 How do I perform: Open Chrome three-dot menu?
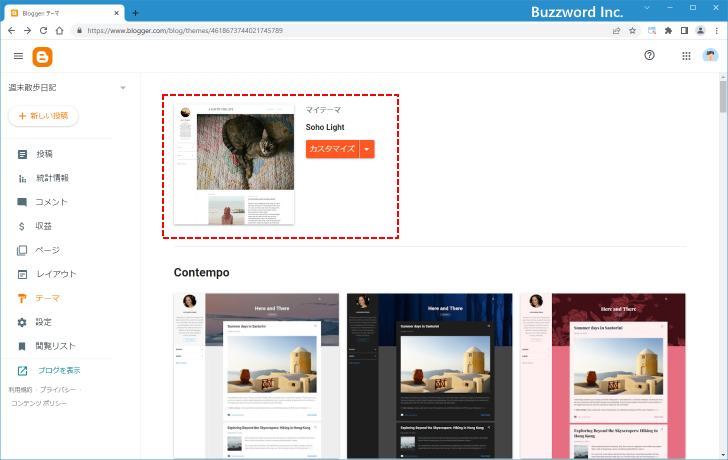coord(716,31)
